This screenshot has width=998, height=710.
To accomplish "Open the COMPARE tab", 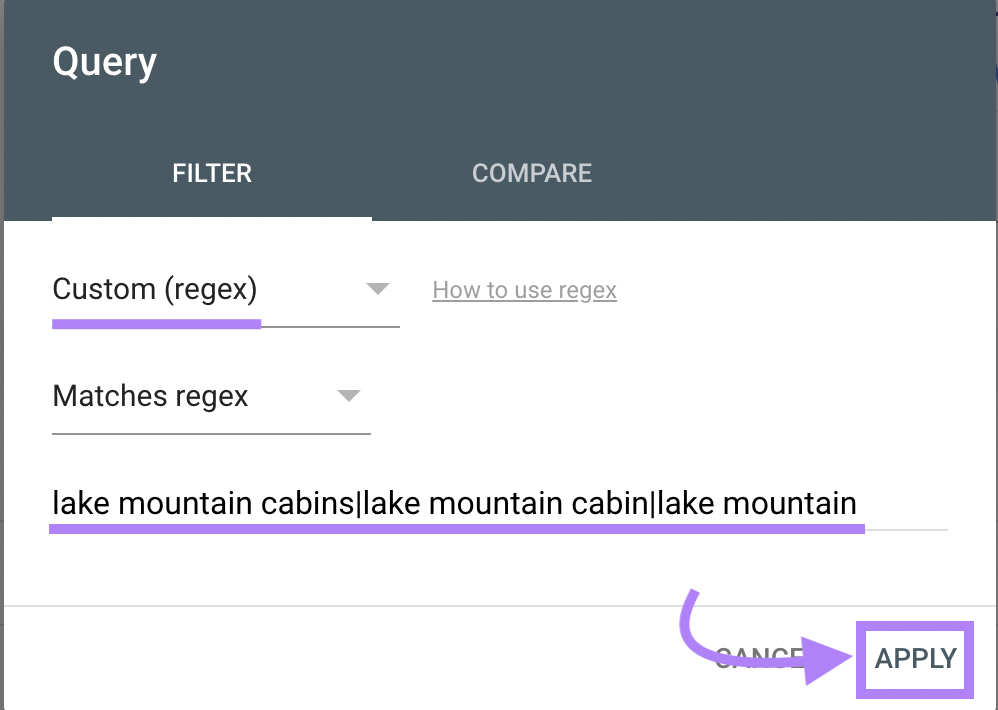I will click(x=532, y=173).
